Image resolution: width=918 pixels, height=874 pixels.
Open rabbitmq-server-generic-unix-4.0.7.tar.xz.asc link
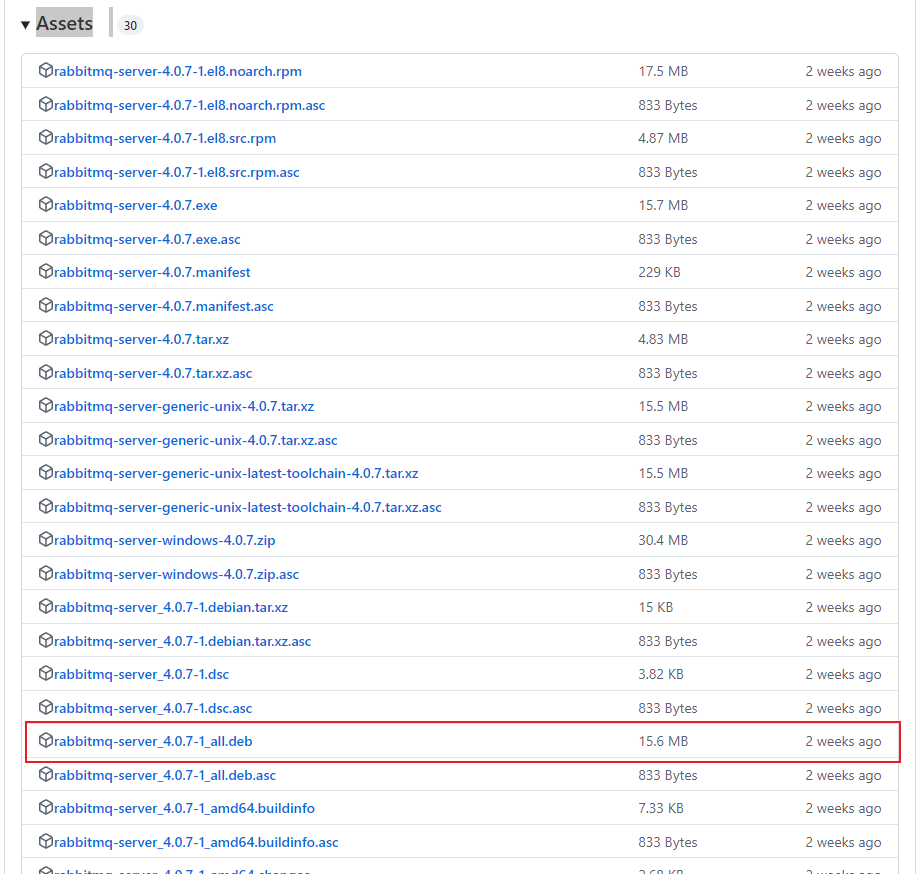pos(196,440)
